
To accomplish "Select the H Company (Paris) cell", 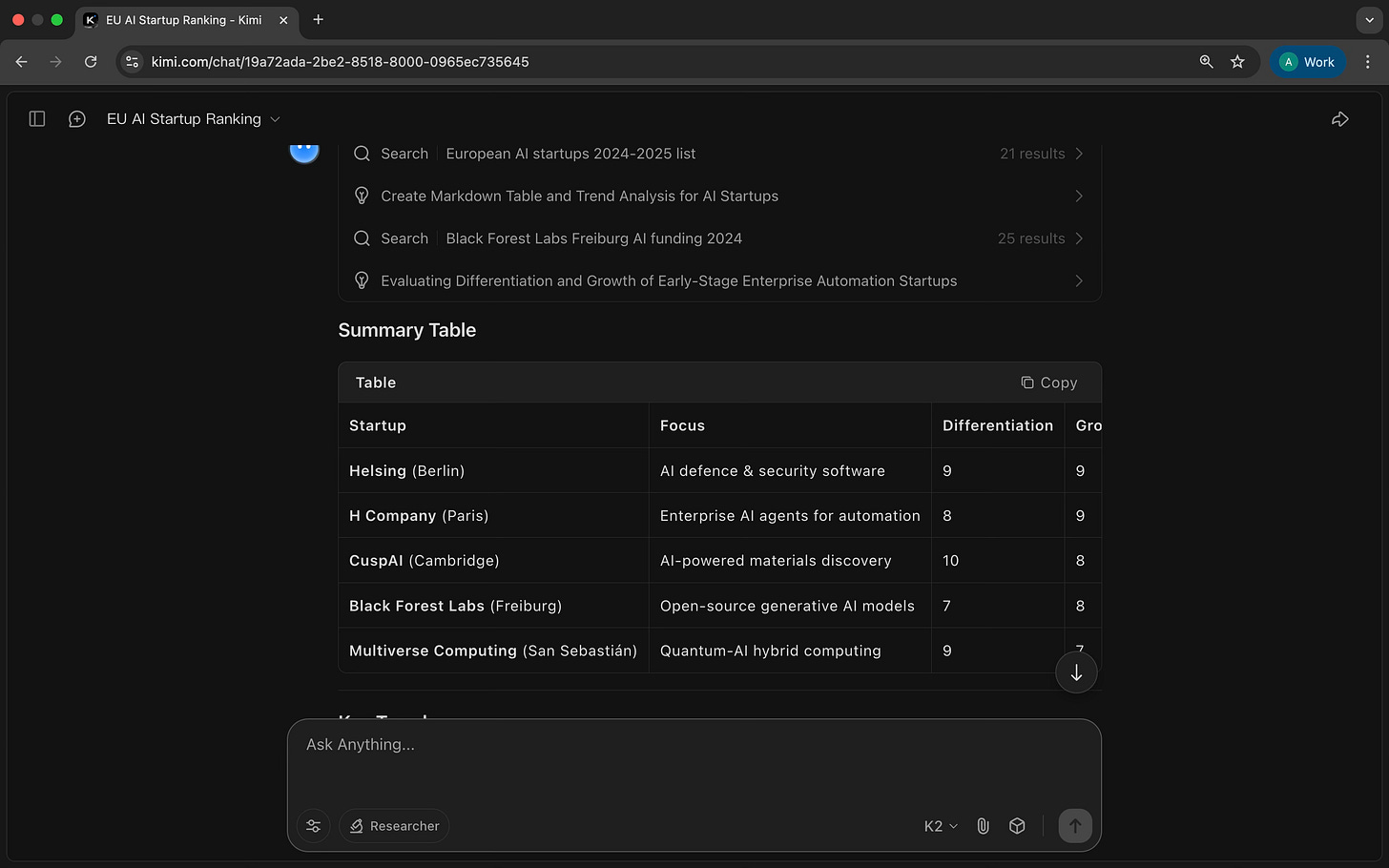I will (493, 516).
